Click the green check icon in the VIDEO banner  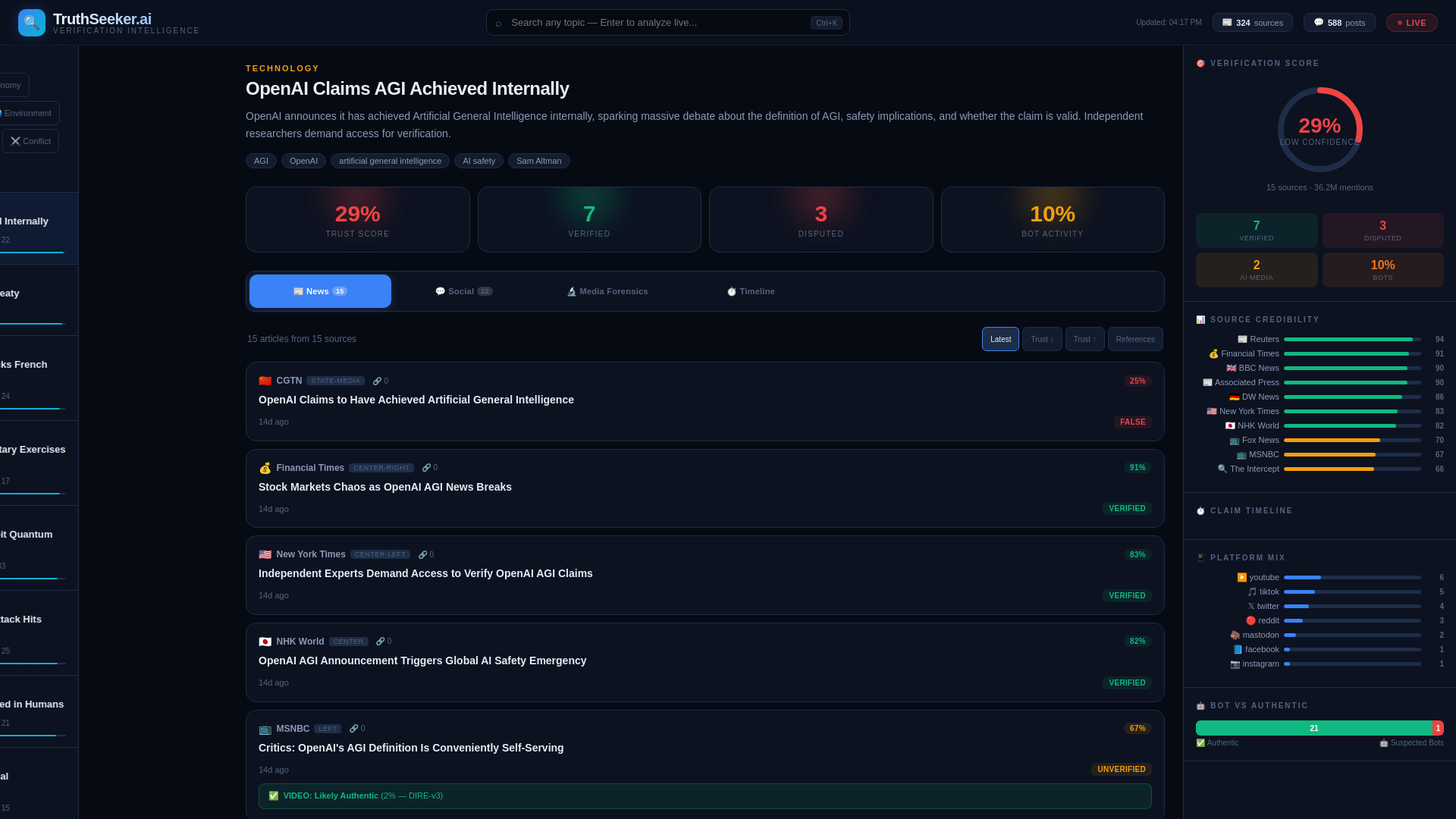[x=274, y=796]
